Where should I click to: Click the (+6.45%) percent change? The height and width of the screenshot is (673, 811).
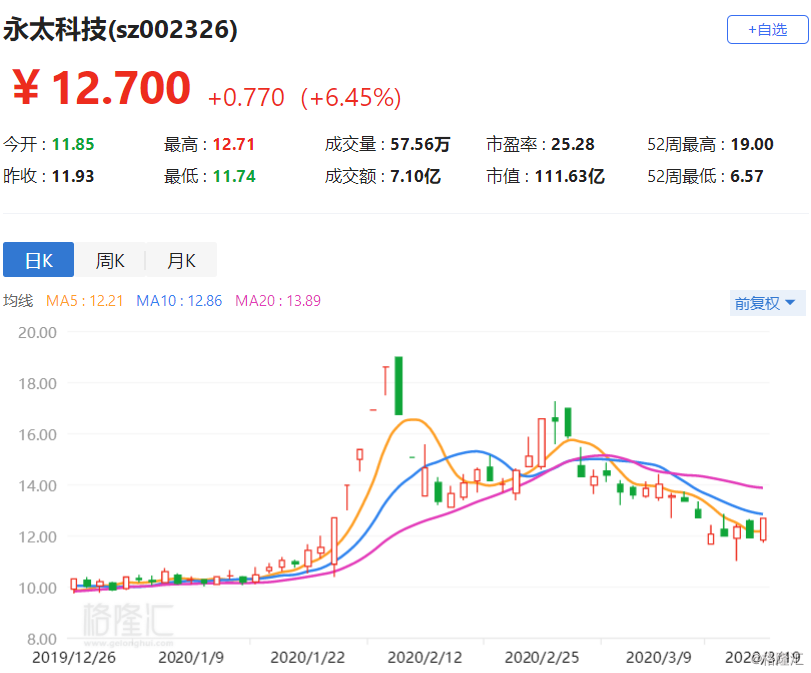pyautogui.click(x=351, y=97)
